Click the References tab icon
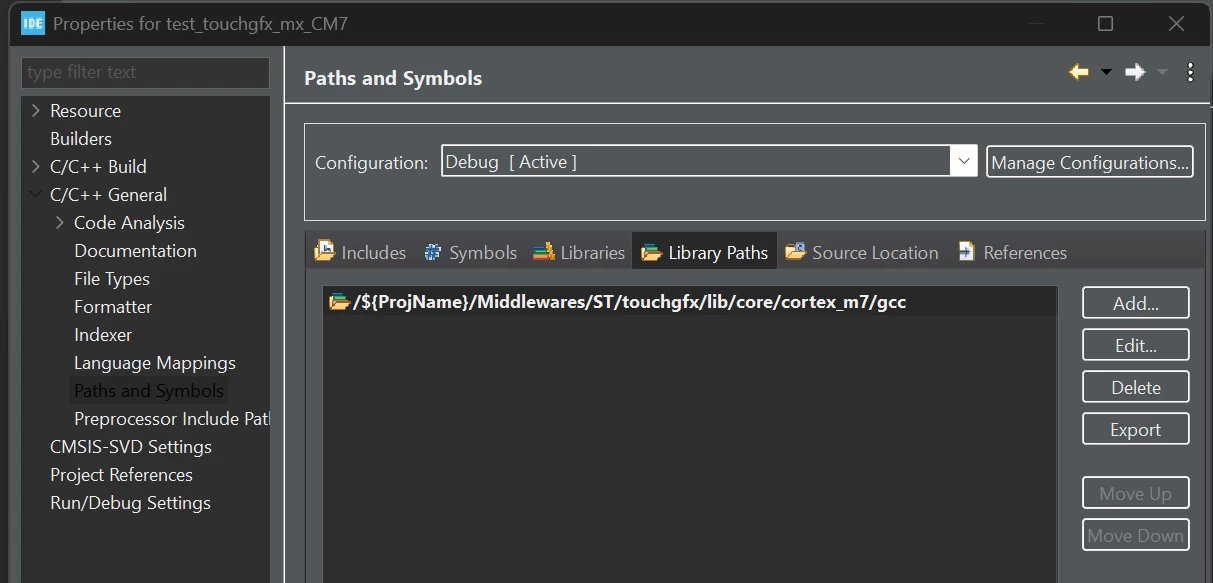 [966, 252]
